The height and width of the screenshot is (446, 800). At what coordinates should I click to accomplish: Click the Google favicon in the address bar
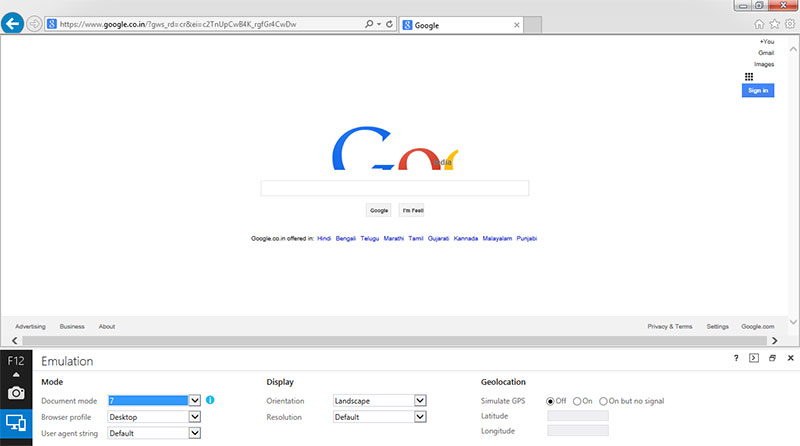(x=52, y=24)
